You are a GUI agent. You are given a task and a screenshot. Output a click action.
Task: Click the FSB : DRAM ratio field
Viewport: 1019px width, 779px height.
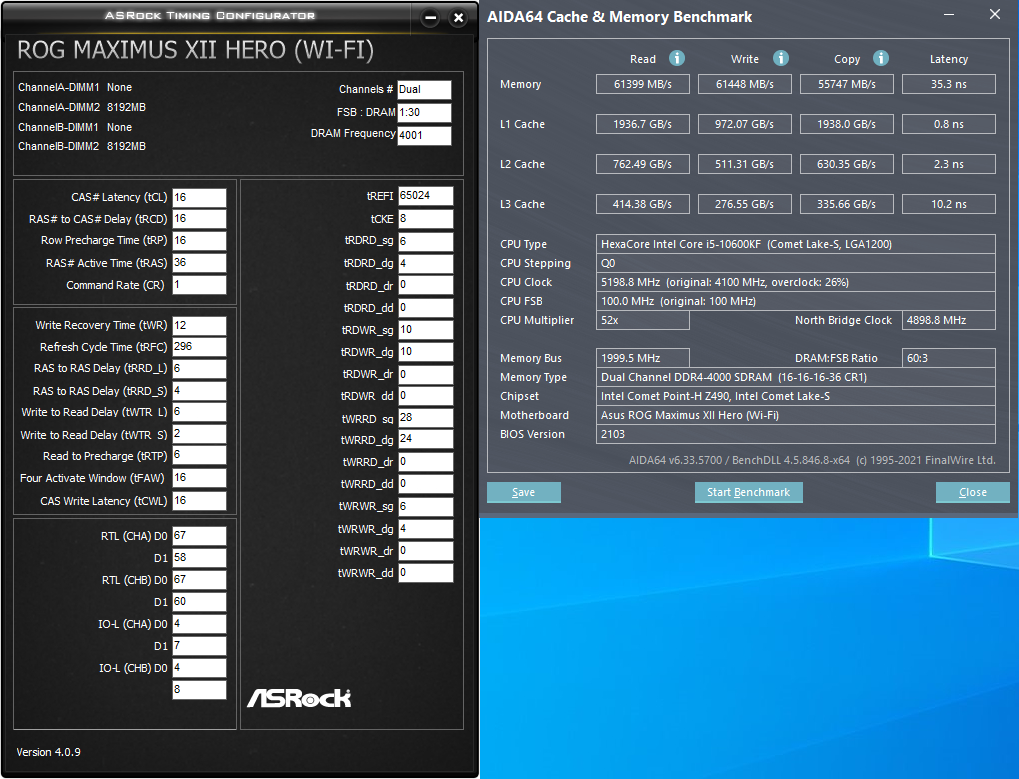[424, 112]
